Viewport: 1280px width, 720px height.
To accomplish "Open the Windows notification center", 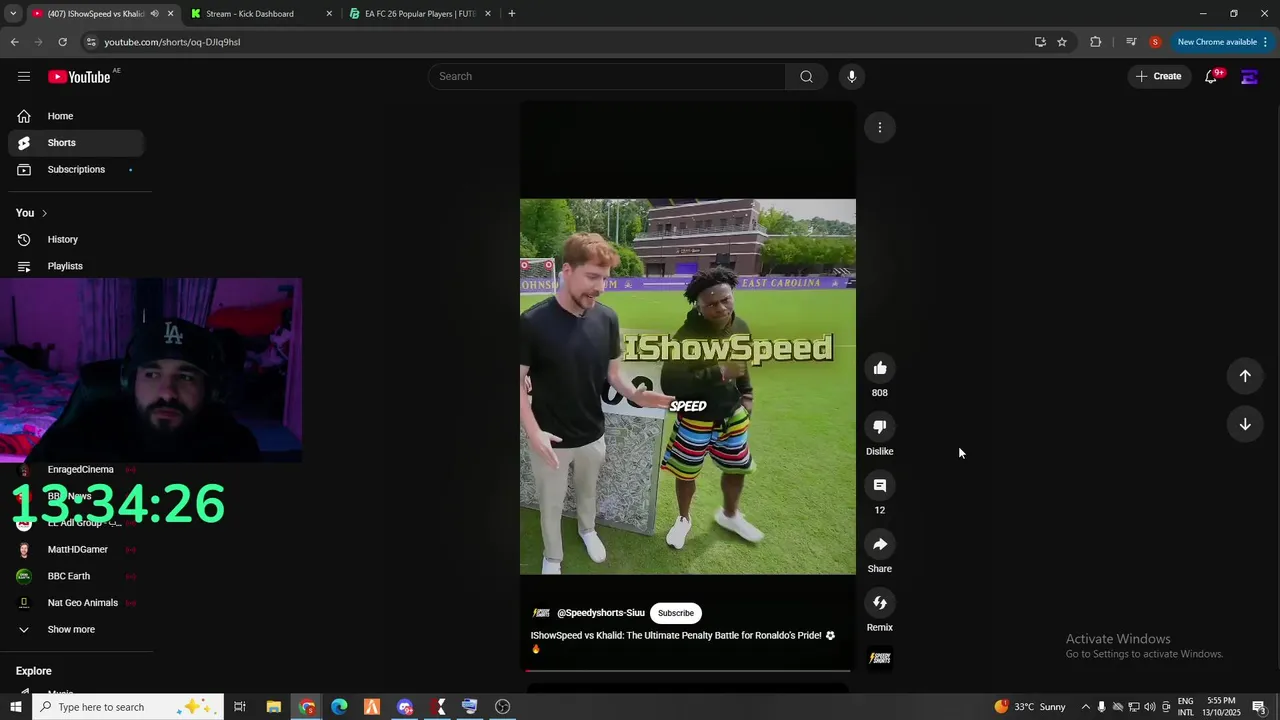I will pyautogui.click(x=1259, y=707).
